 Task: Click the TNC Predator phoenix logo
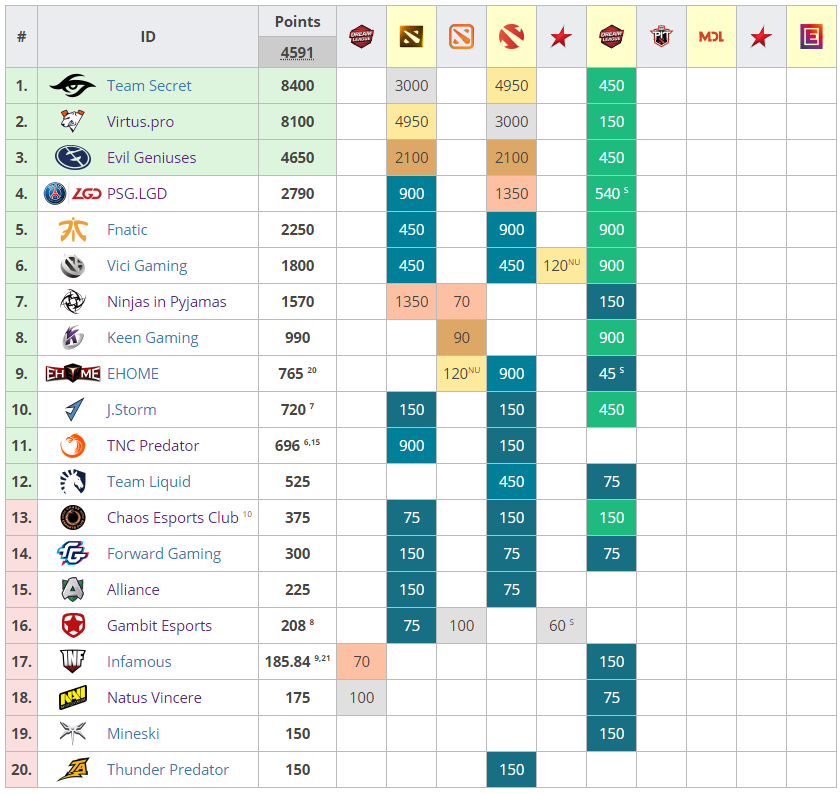click(73, 445)
